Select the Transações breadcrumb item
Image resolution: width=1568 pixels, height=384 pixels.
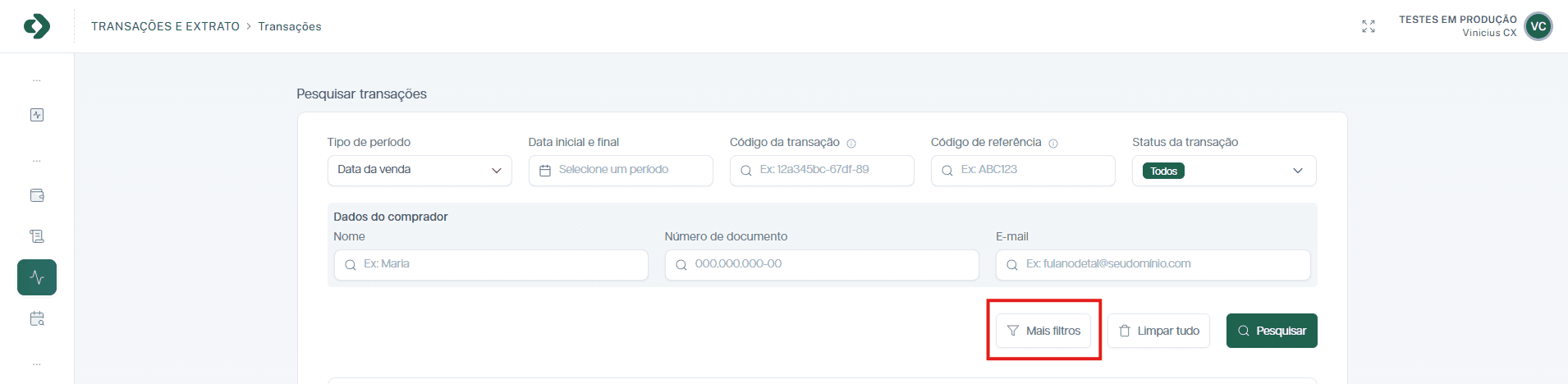point(290,26)
